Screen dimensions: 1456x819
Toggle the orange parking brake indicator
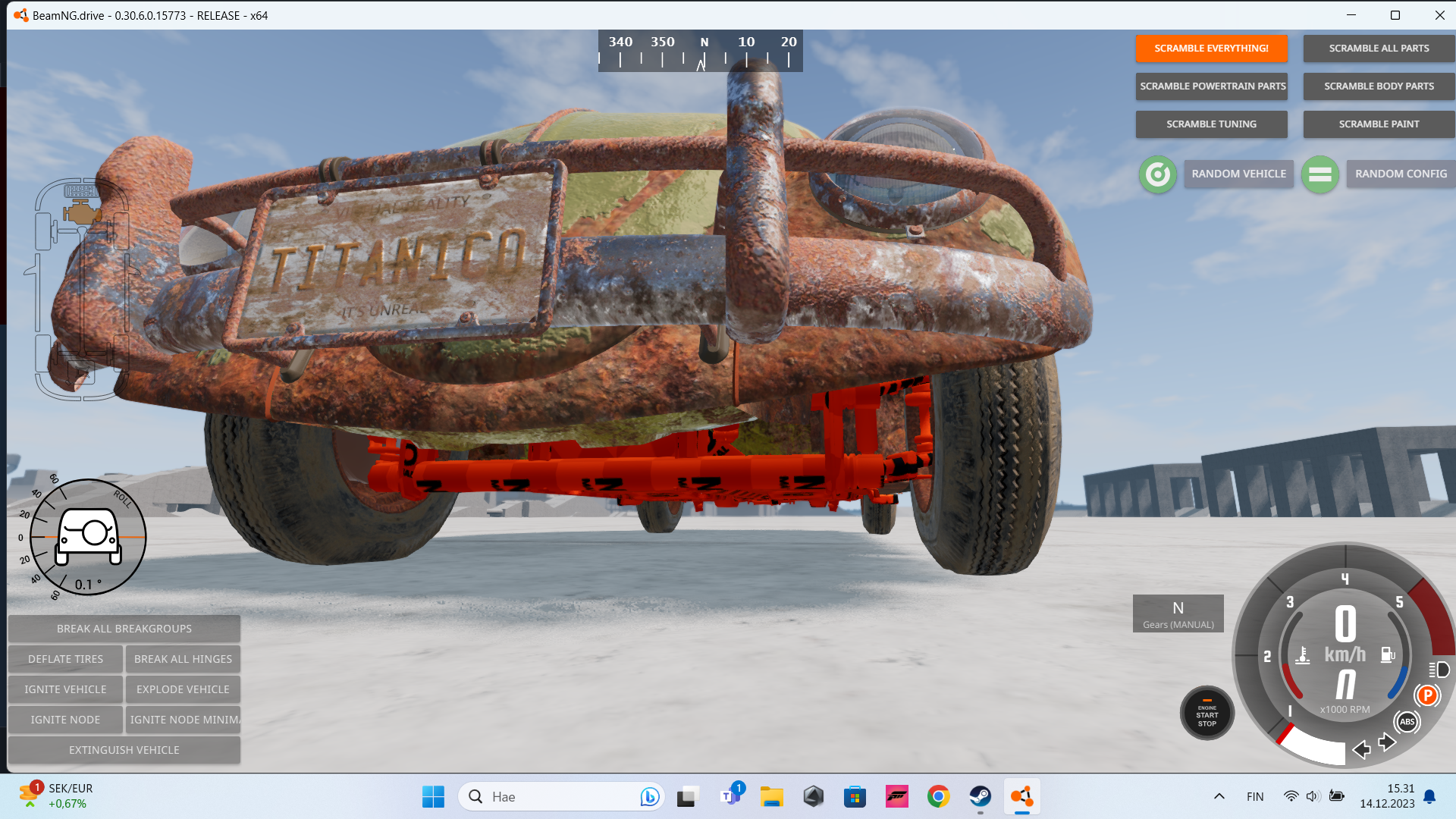tap(1427, 695)
